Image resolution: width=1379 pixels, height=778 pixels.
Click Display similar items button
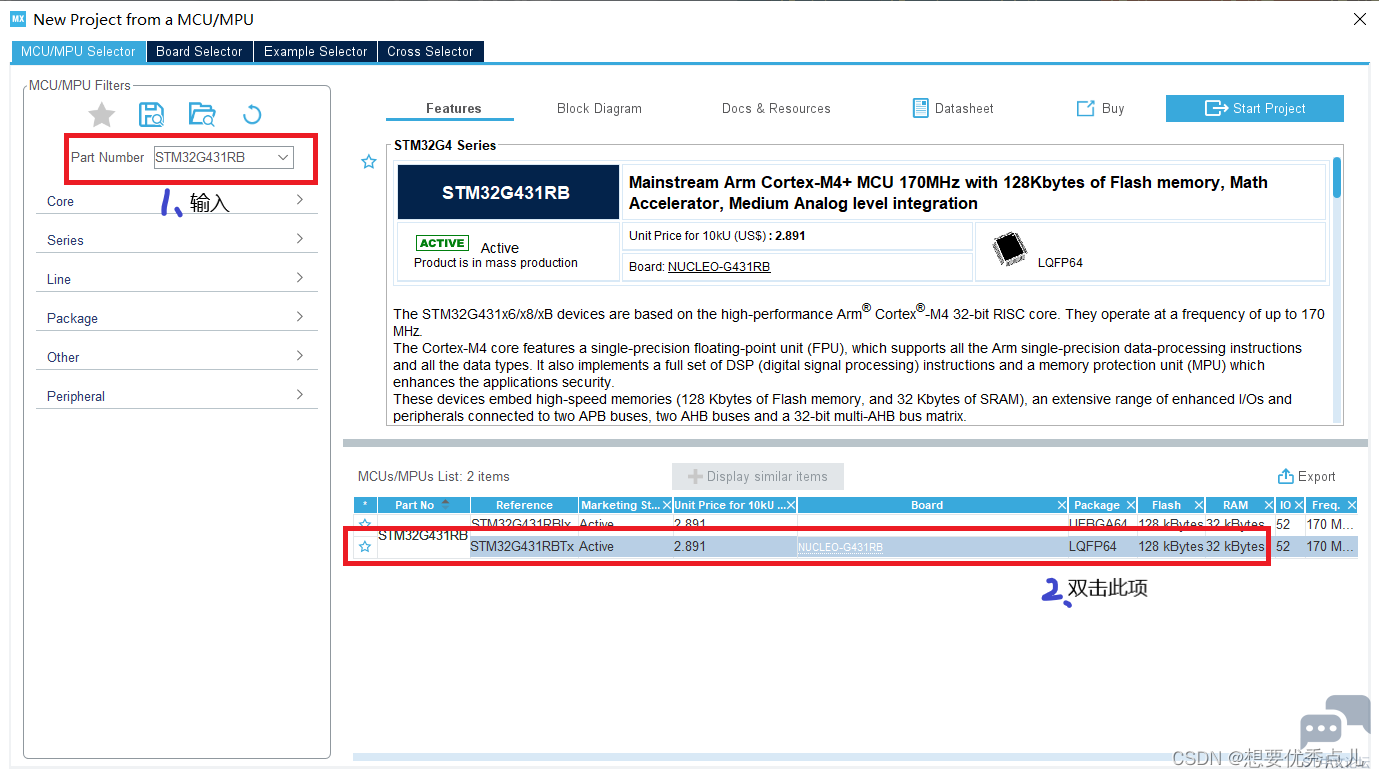758,476
